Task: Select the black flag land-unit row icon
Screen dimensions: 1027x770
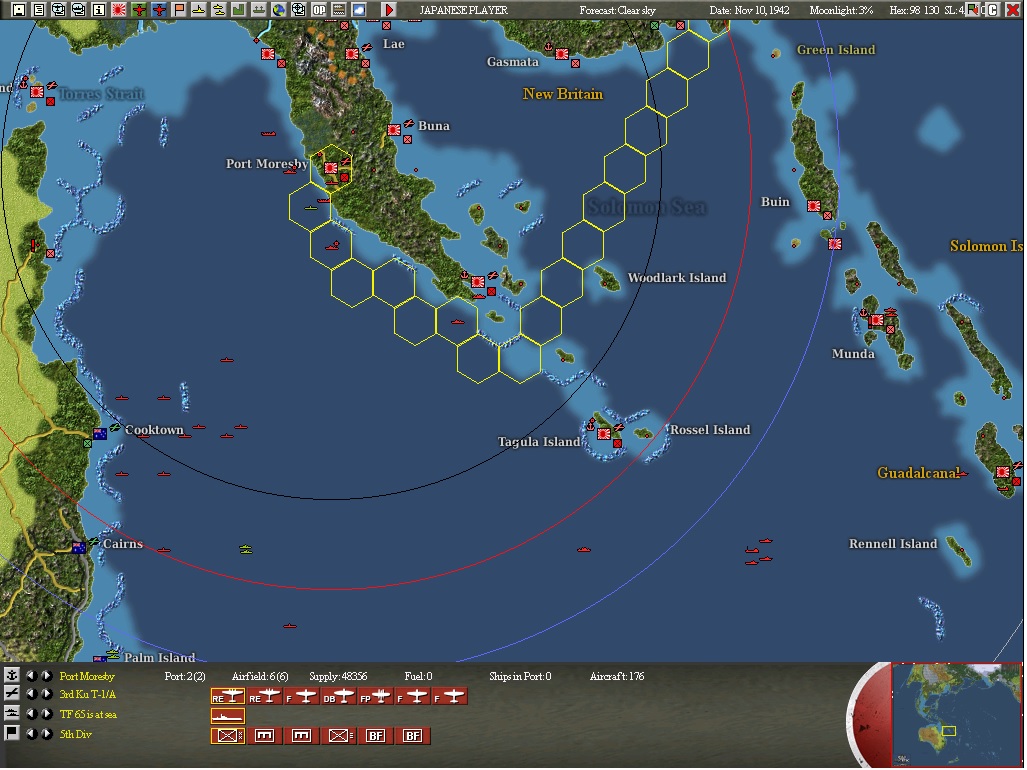Action: click(11, 733)
